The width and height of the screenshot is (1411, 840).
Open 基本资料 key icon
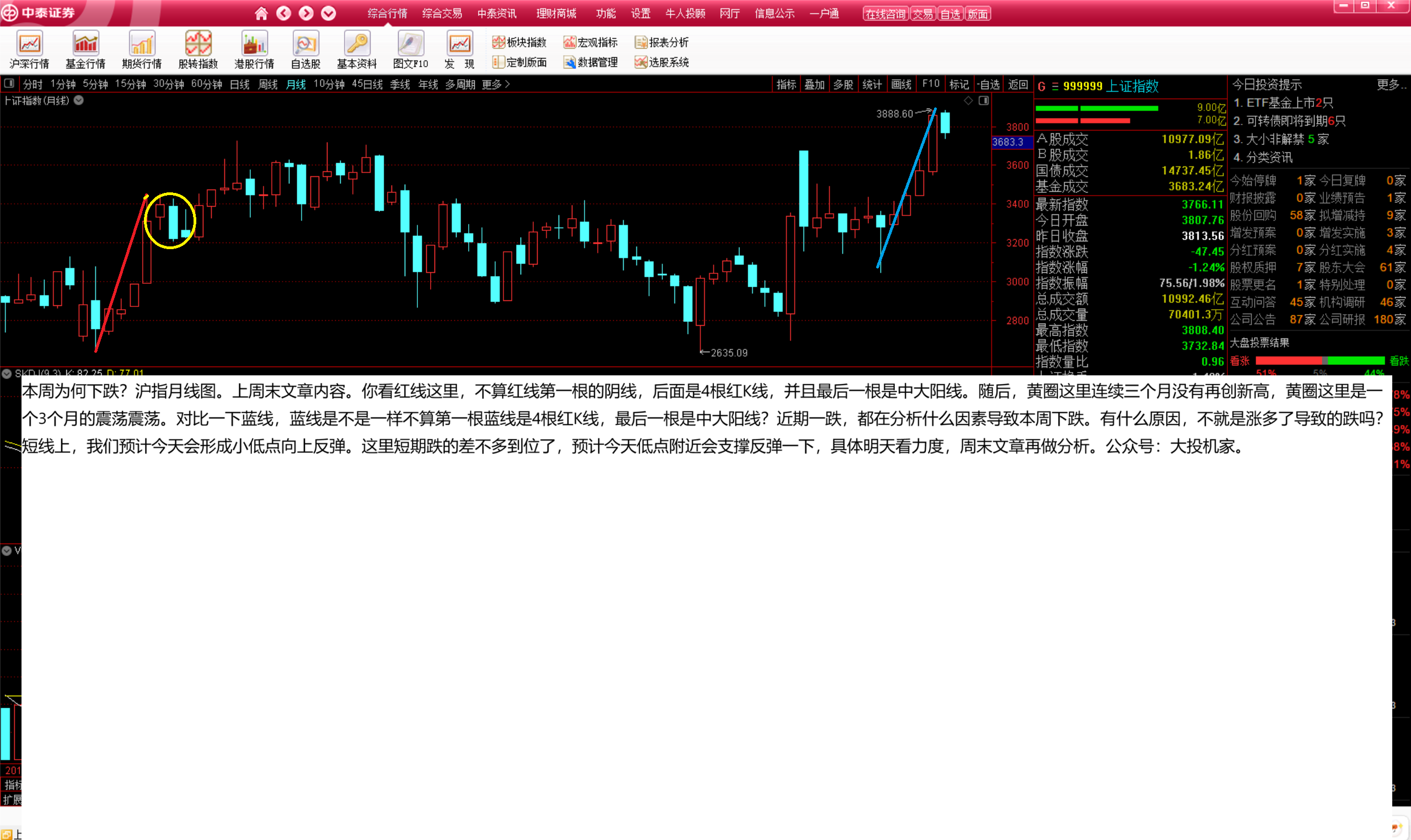[x=357, y=50]
